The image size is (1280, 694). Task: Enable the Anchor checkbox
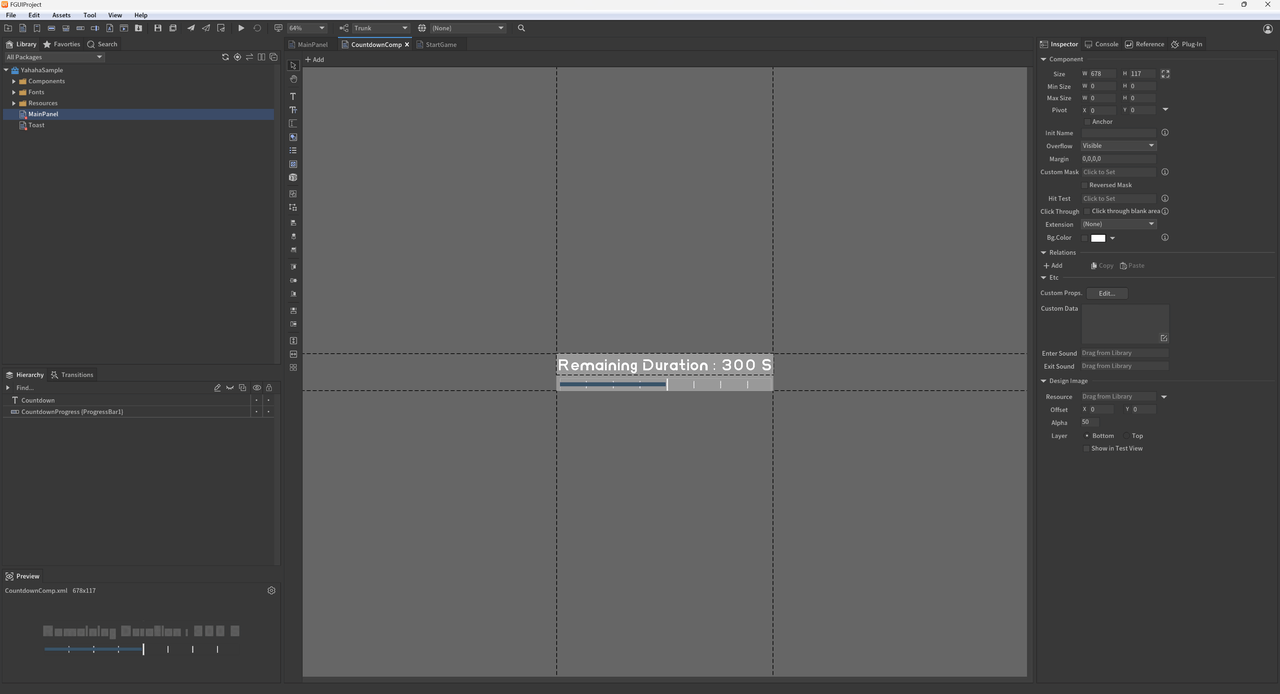(1087, 122)
